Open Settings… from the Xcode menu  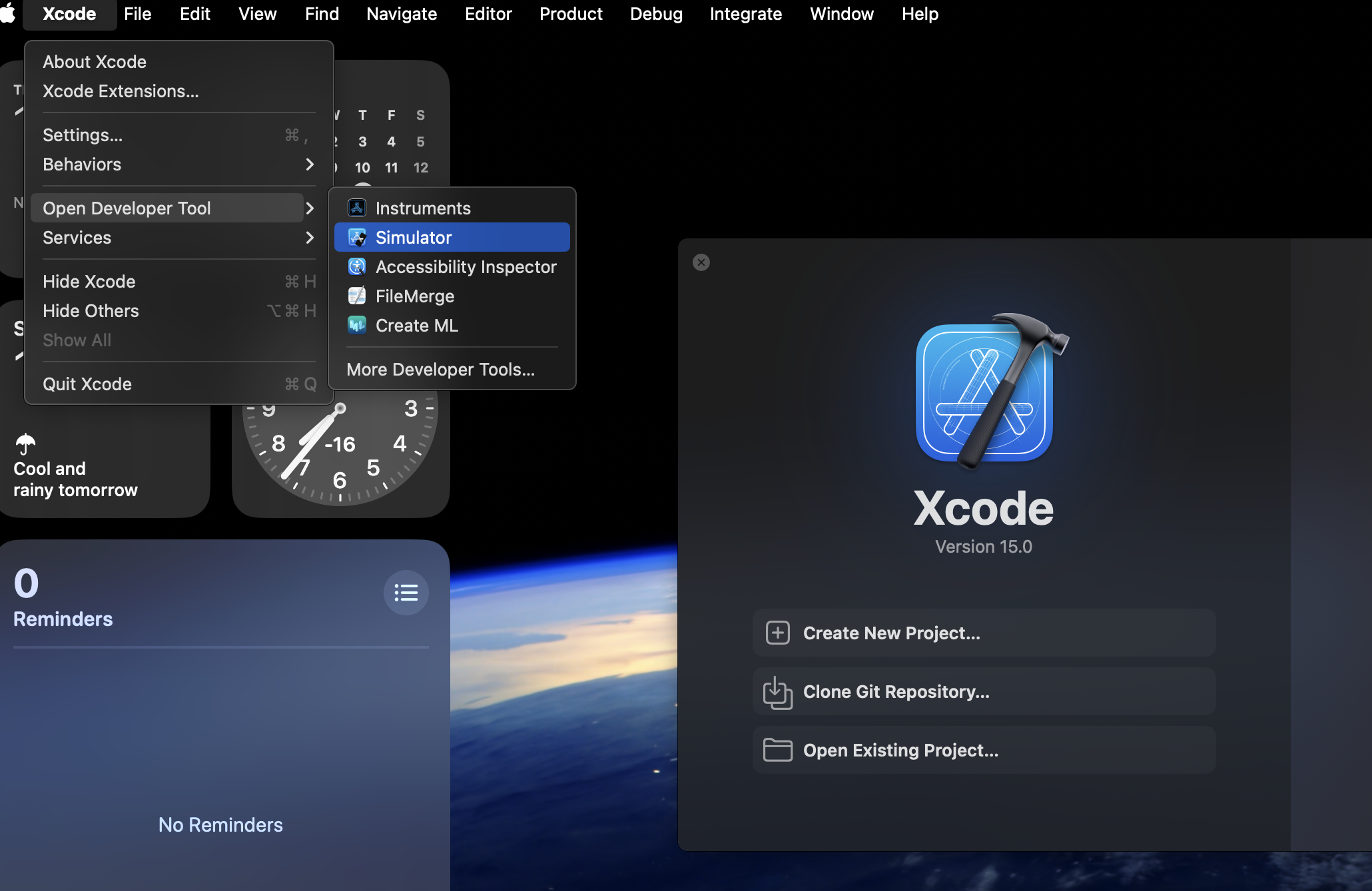pyautogui.click(x=178, y=135)
